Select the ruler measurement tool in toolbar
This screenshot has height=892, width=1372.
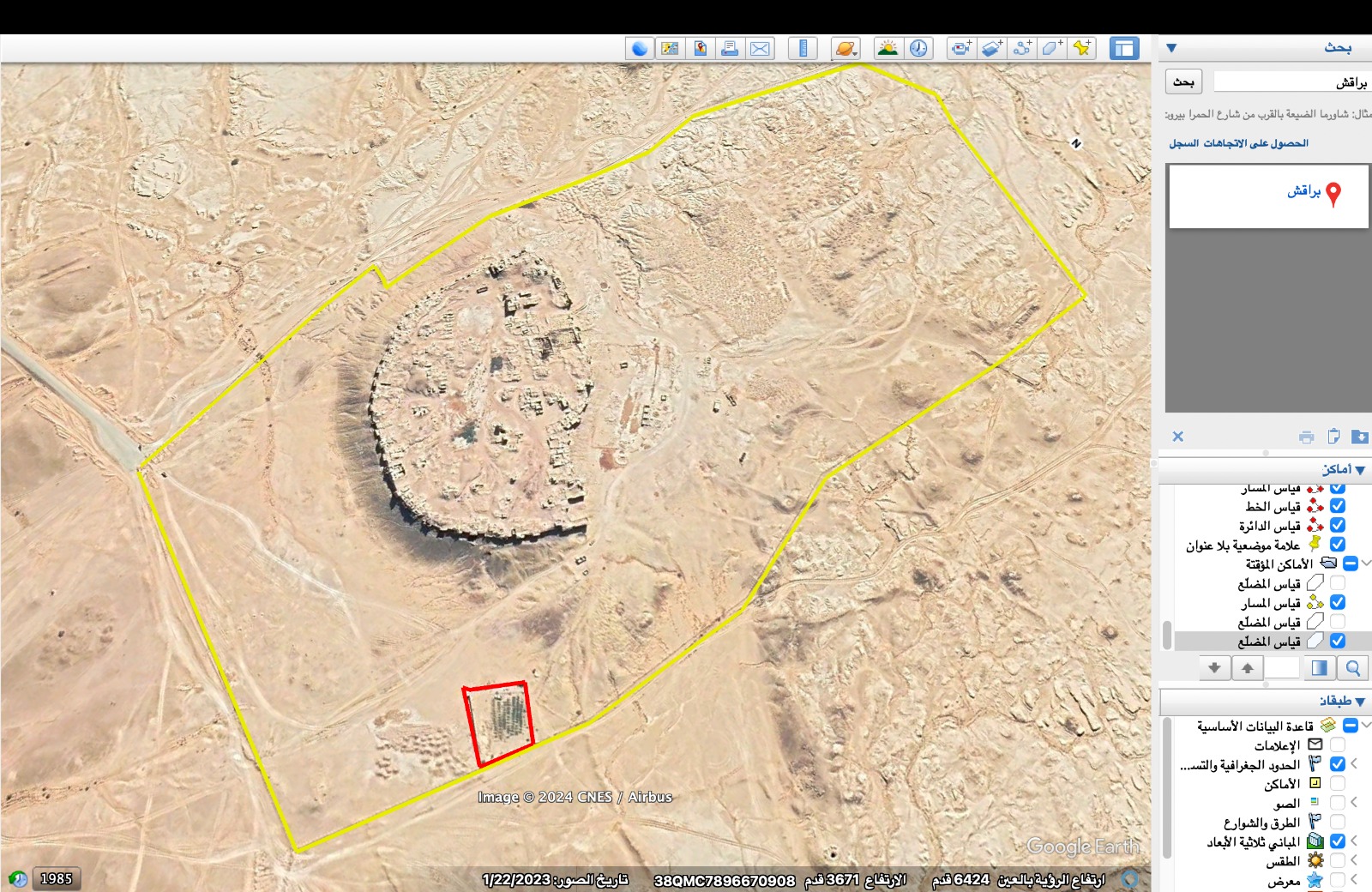click(x=803, y=48)
